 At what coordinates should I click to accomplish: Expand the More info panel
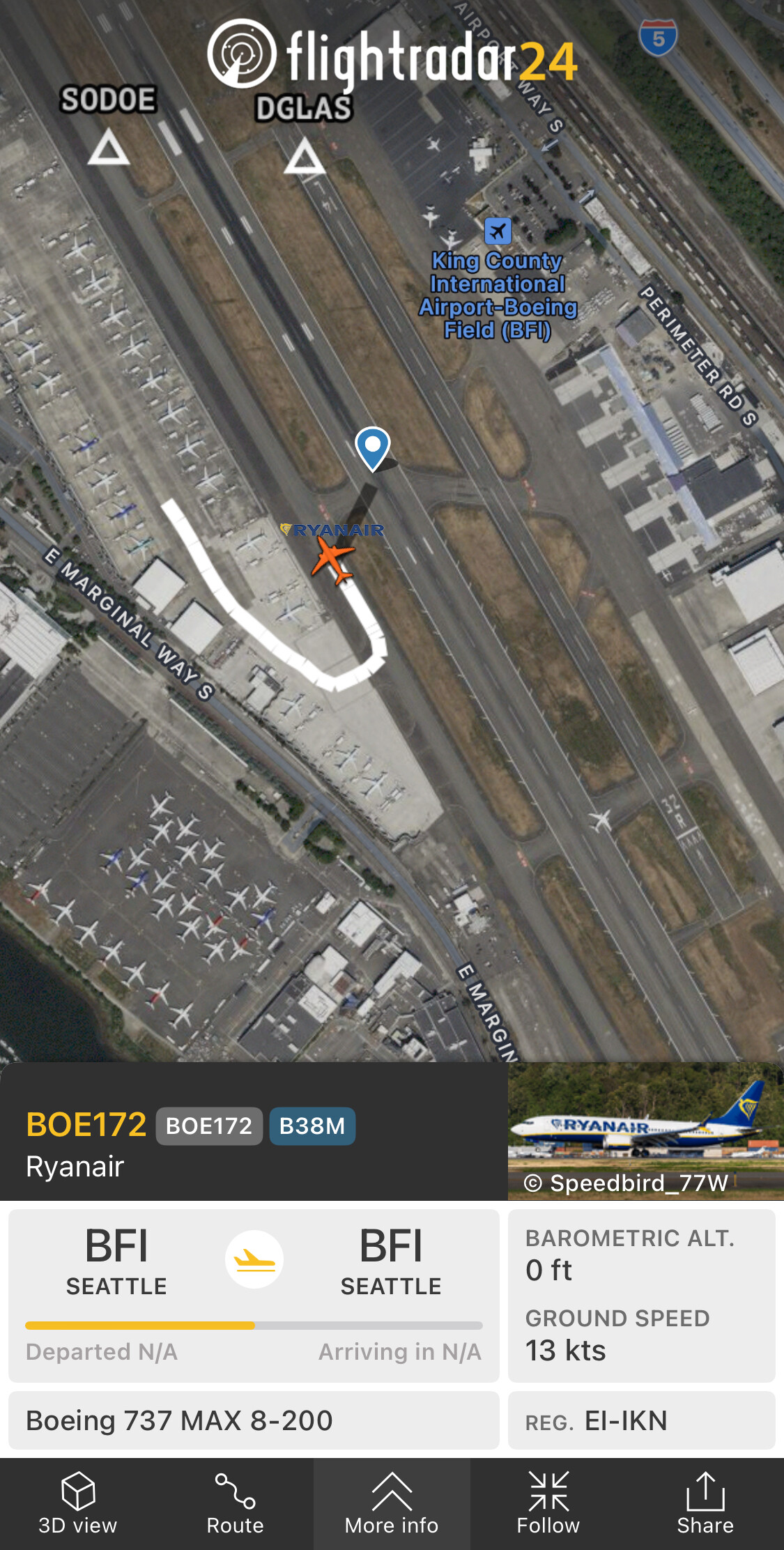click(x=392, y=1503)
